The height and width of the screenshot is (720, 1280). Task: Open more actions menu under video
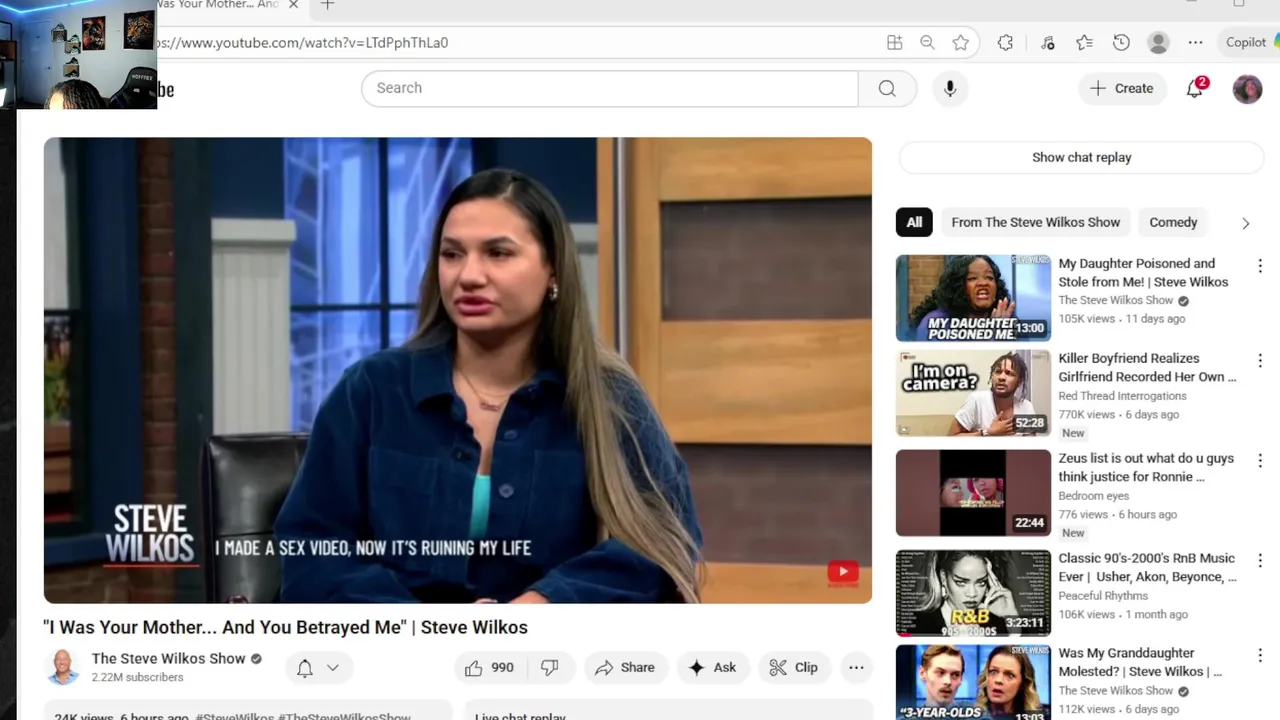coord(856,668)
